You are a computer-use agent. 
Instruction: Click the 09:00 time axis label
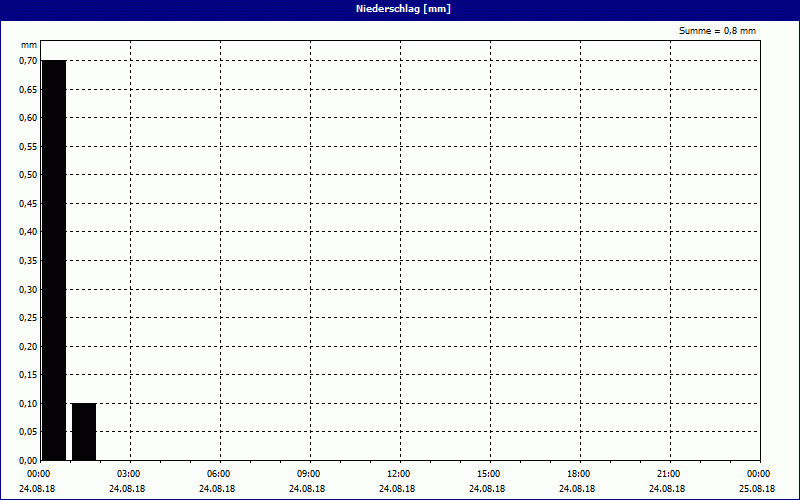click(x=309, y=474)
